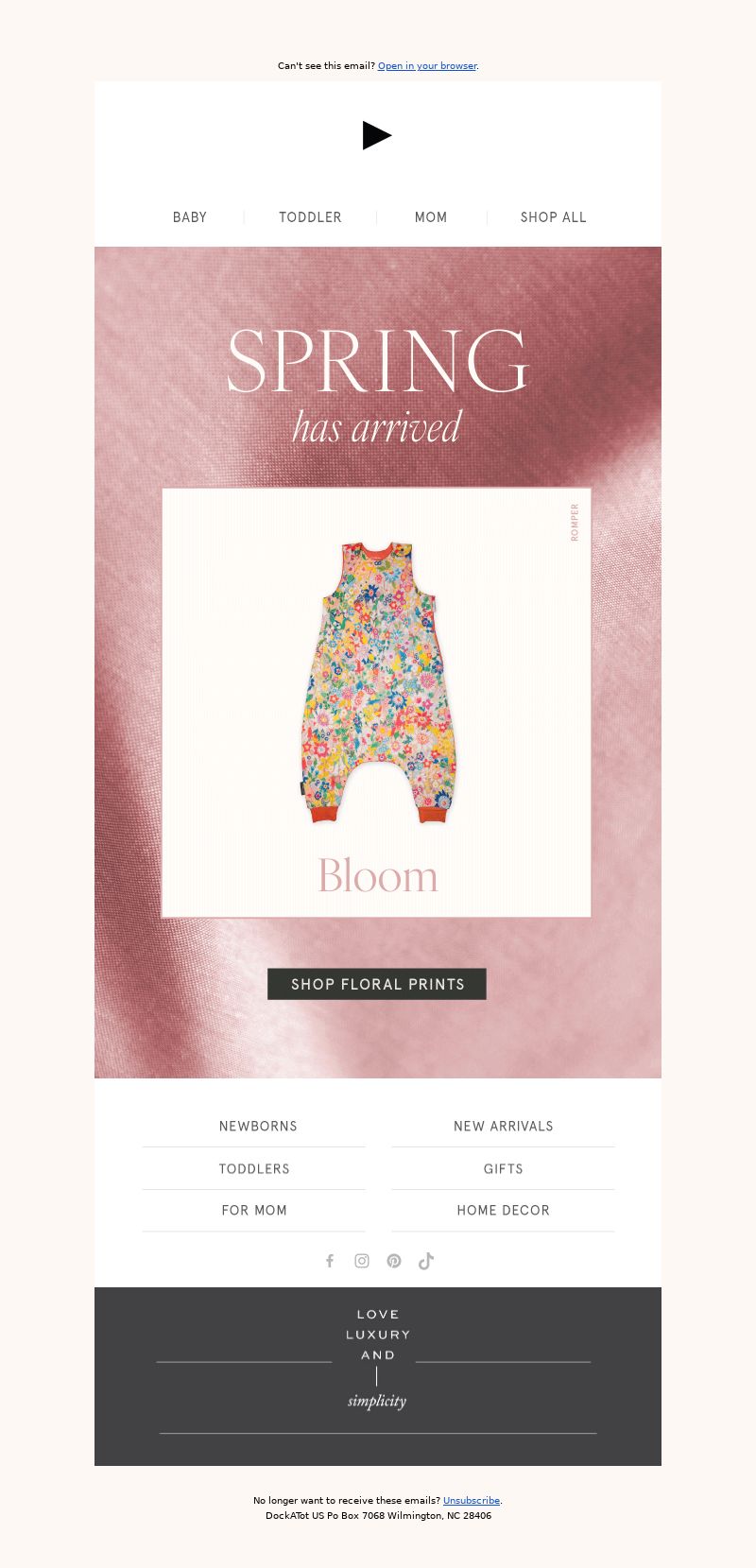Open the FOR MOM category link
Image resolution: width=756 pixels, height=1568 pixels.
[254, 1211]
